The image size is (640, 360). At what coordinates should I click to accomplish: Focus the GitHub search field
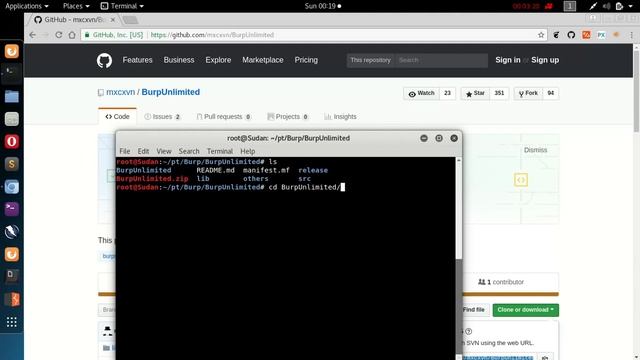442,60
